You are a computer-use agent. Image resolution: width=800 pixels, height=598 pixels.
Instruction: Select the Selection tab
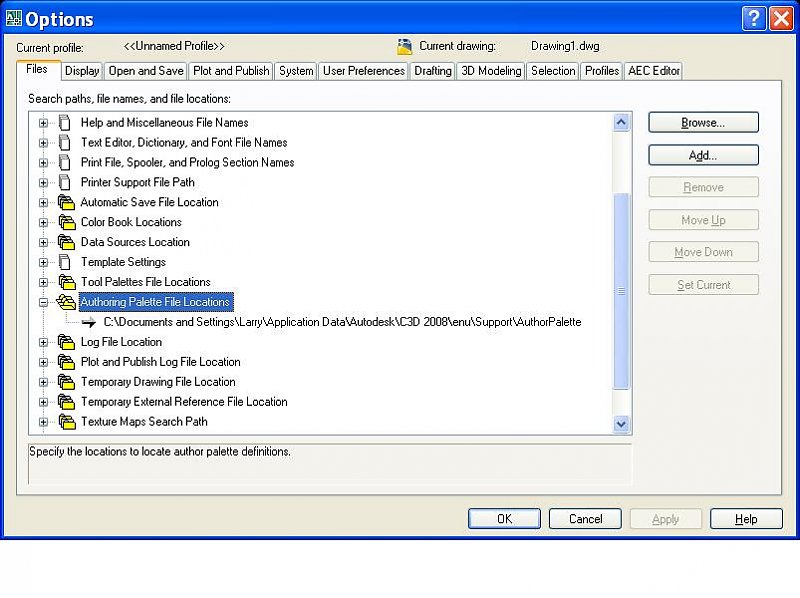tap(553, 71)
